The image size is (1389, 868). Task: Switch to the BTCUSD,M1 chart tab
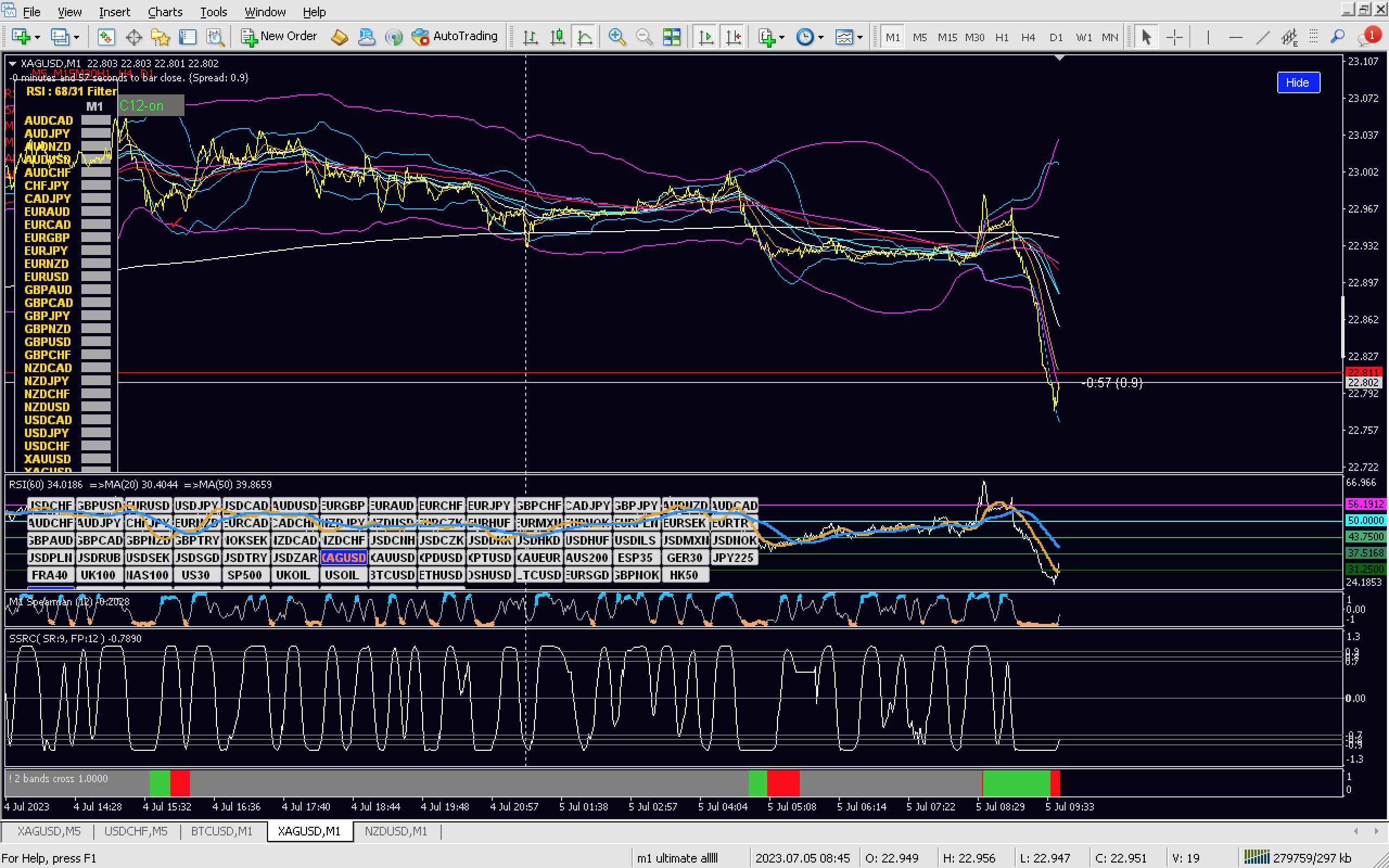coord(221,831)
